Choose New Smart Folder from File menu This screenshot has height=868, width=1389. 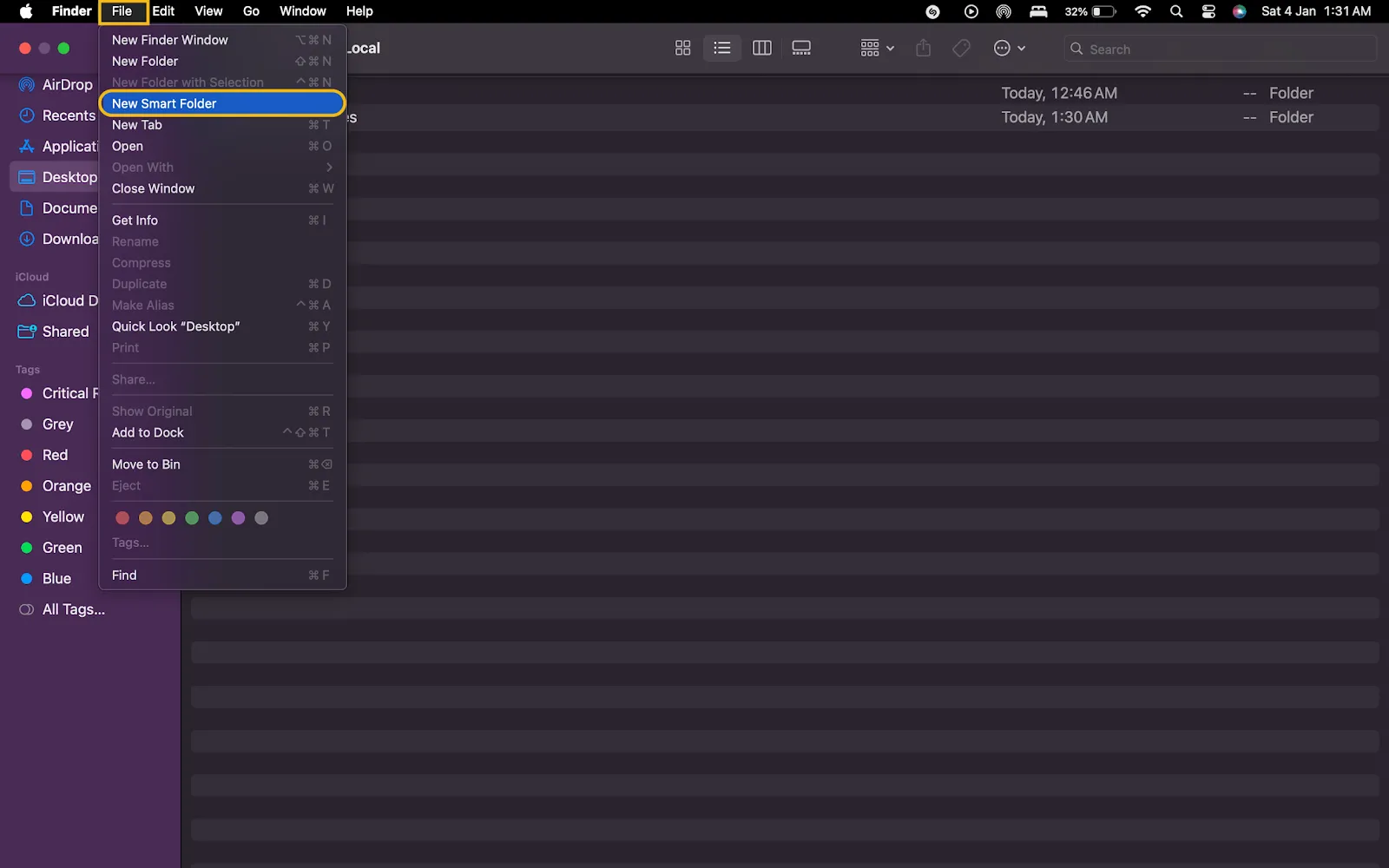click(x=222, y=103)
